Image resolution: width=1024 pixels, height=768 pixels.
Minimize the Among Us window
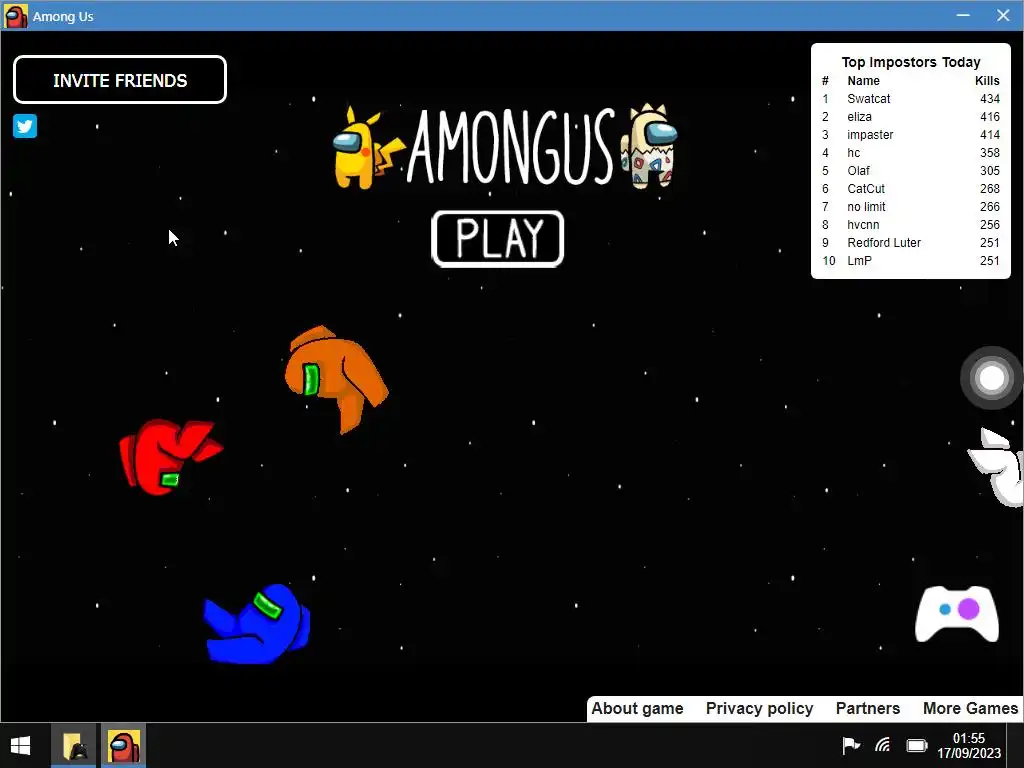click(963, 15)
